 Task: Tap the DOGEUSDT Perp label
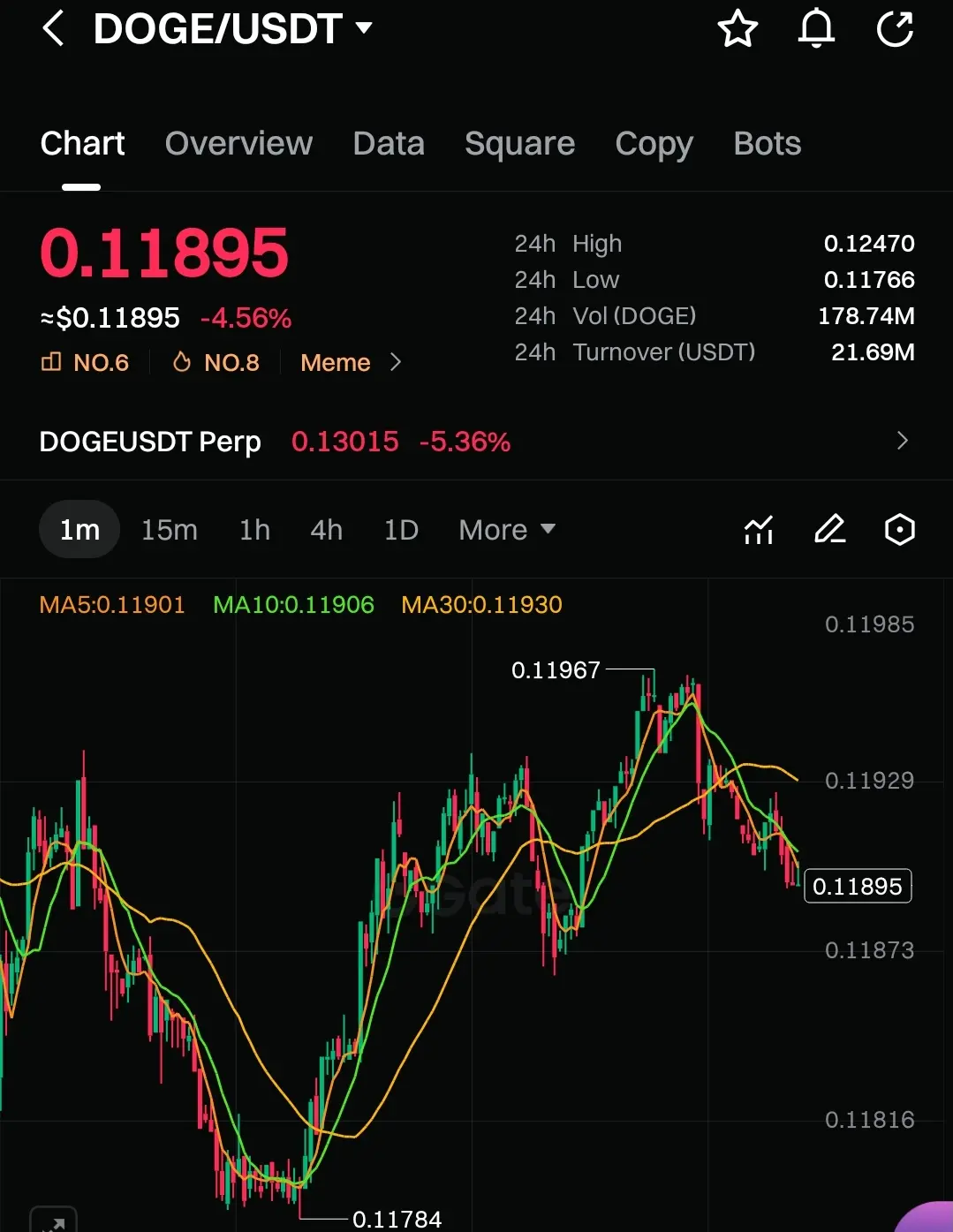(150, 442)
